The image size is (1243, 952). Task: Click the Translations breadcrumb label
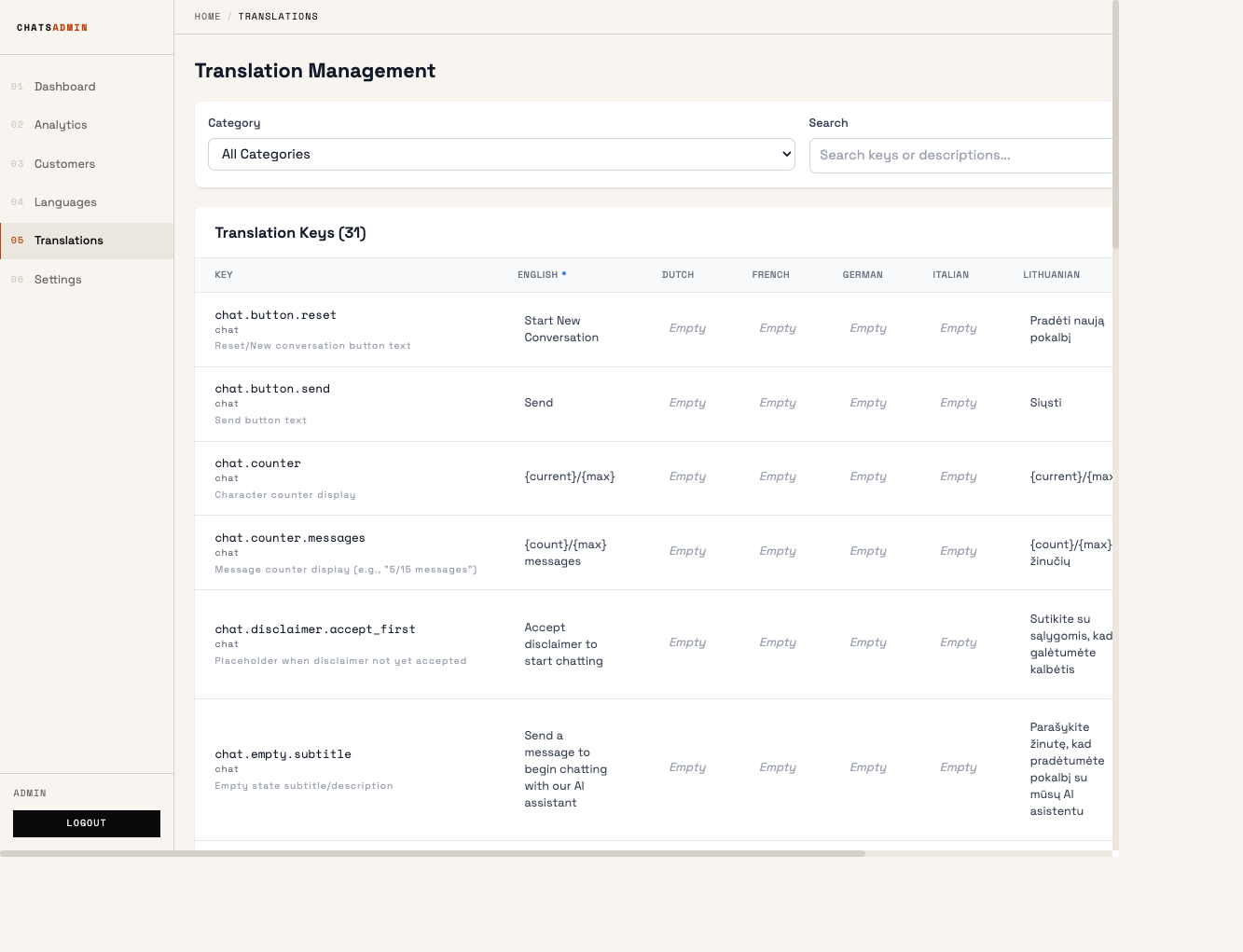point(278,16)
